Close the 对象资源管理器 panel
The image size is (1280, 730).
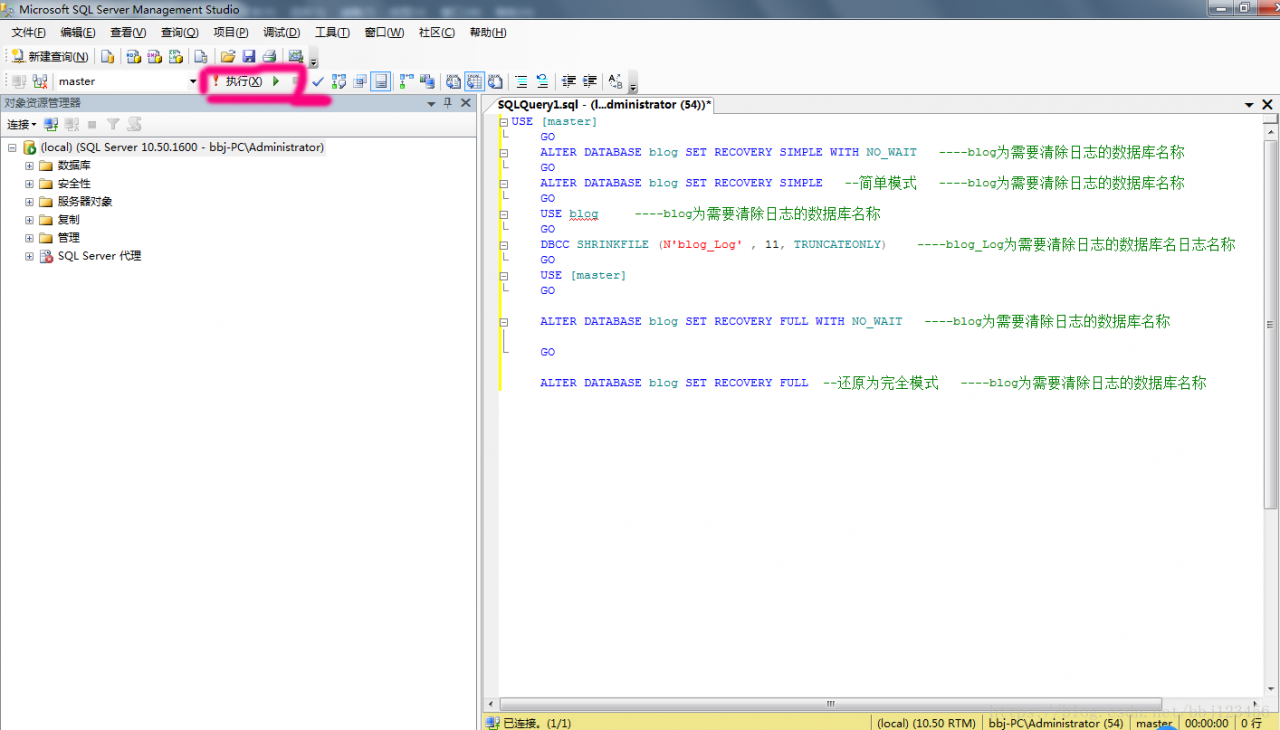(465, 103)
